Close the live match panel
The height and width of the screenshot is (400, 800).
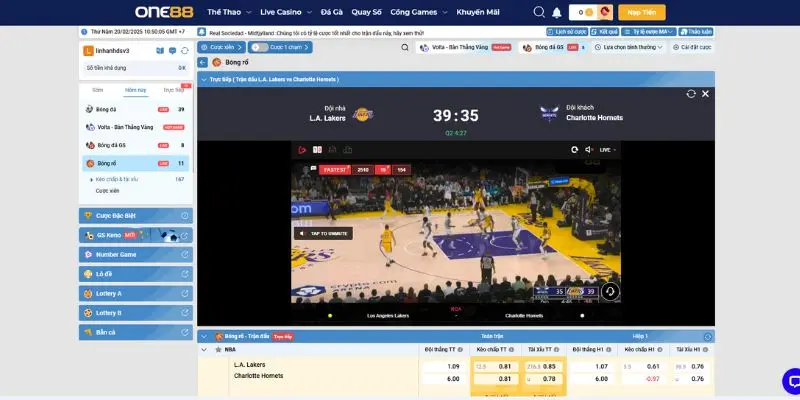coord(705,94)
